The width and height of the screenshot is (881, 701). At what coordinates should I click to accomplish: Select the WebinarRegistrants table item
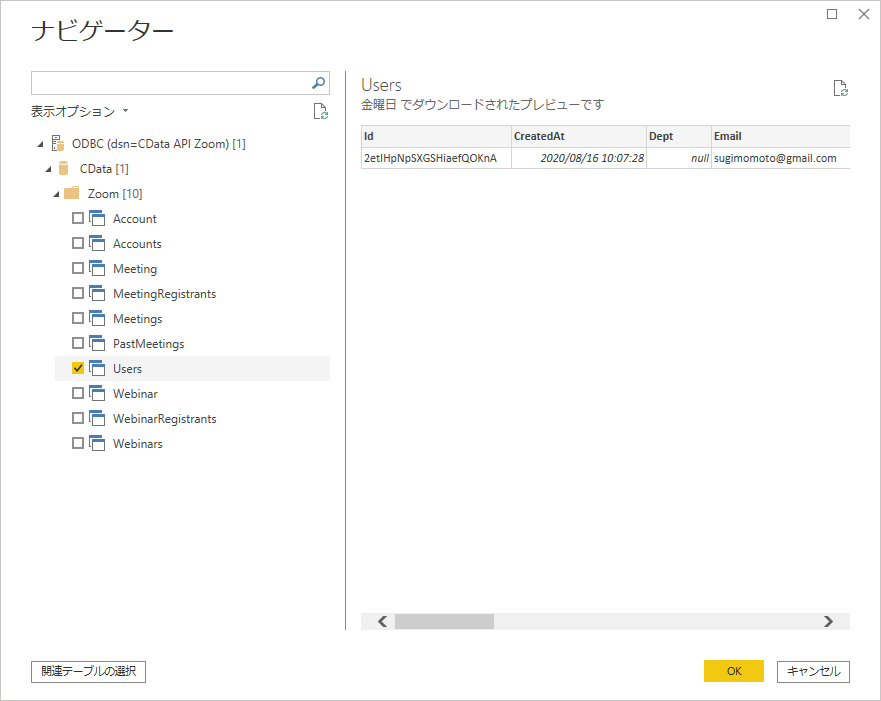pyautogui.click(x=164, y=419)
